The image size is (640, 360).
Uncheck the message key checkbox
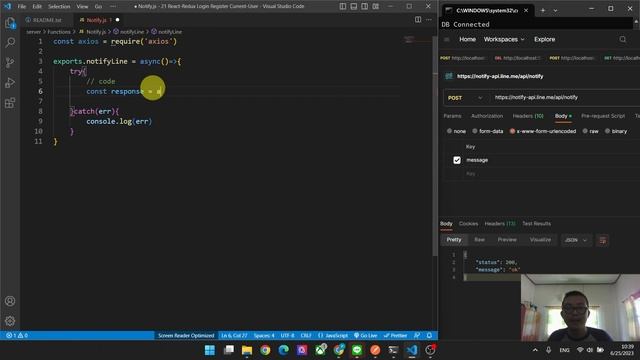point(457,160)
